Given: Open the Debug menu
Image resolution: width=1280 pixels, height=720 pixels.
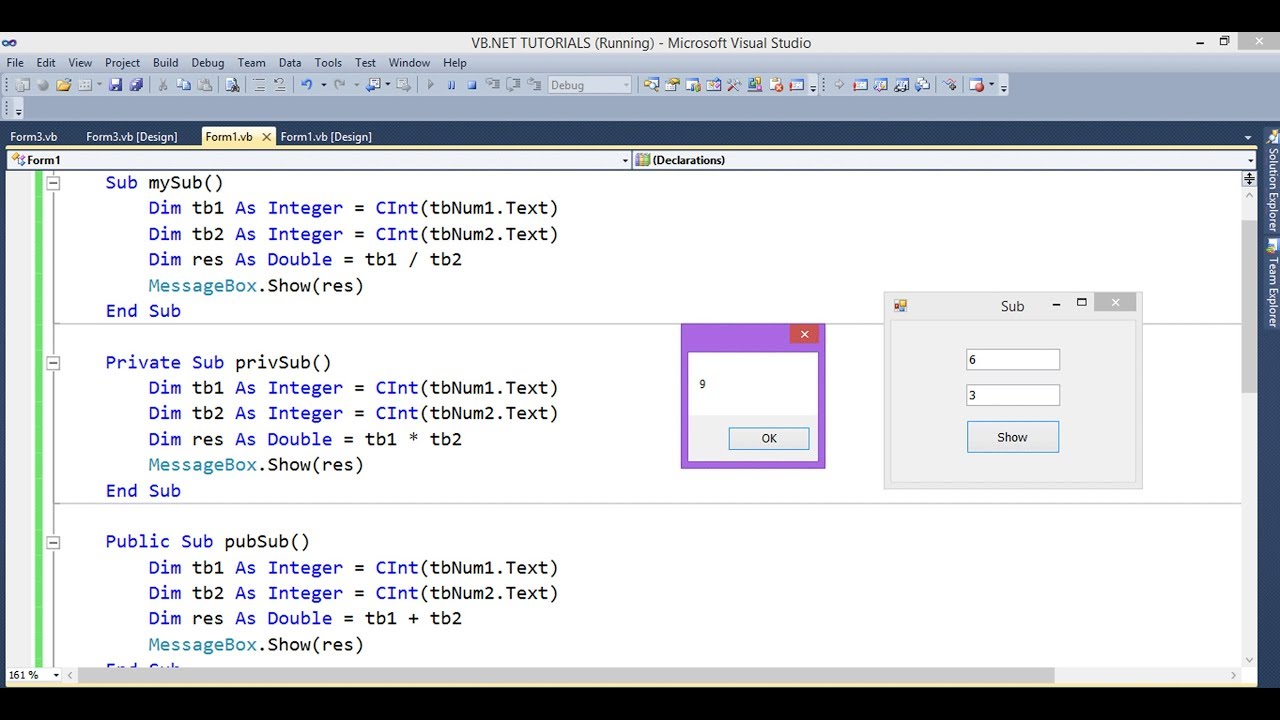Looking at the screenshot, I should click(208, 63).
